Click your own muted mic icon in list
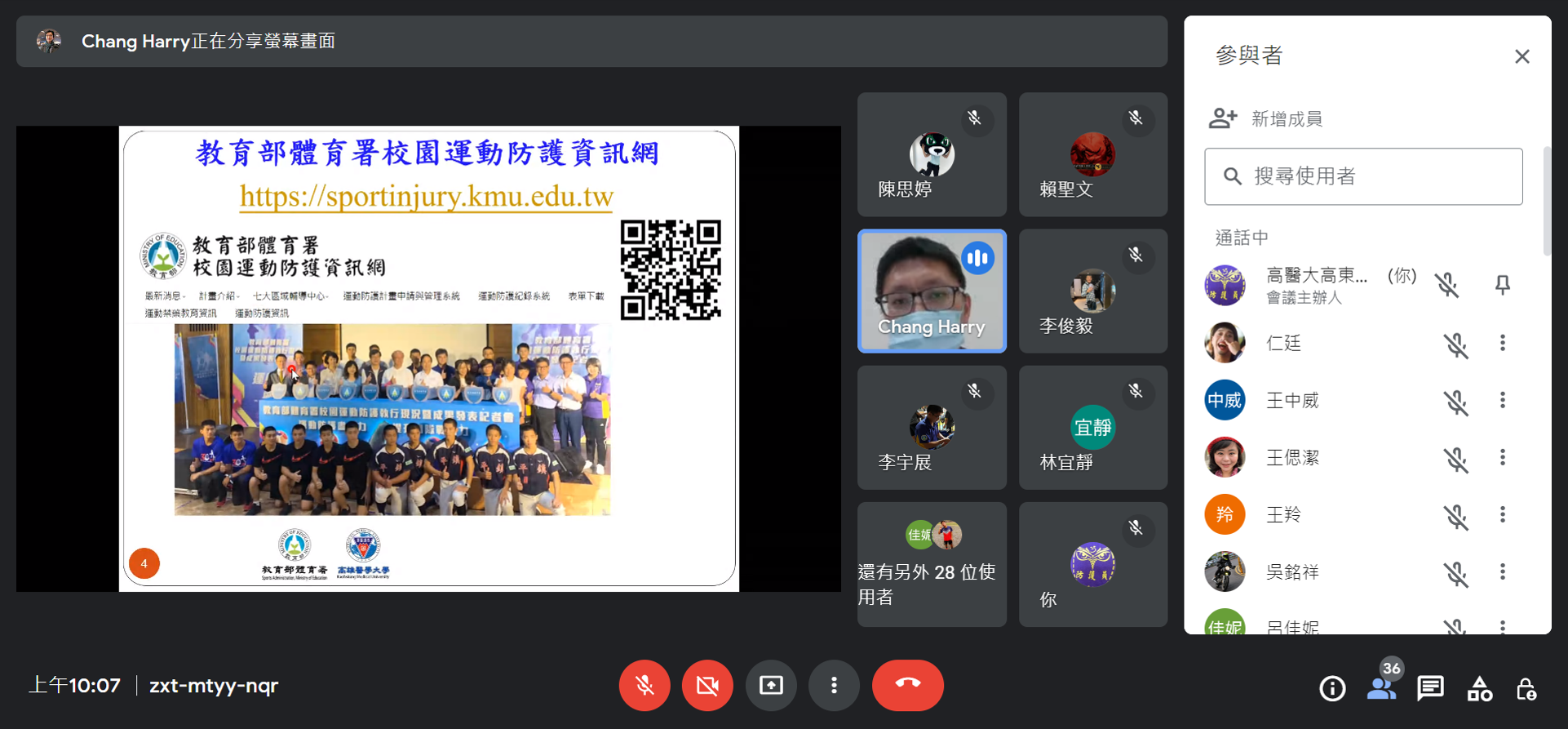 (1447, 285)
